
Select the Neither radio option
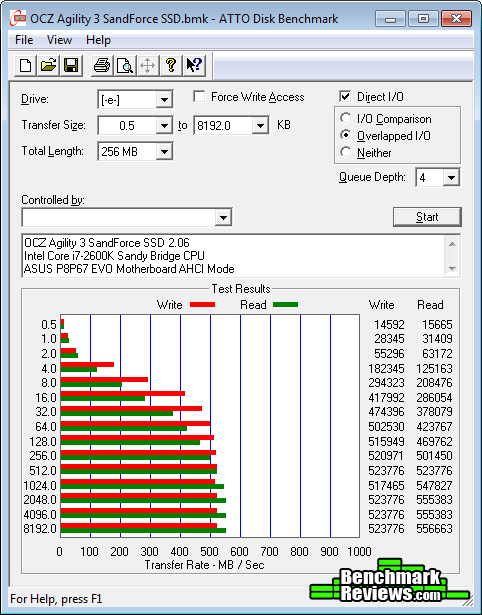346,152
